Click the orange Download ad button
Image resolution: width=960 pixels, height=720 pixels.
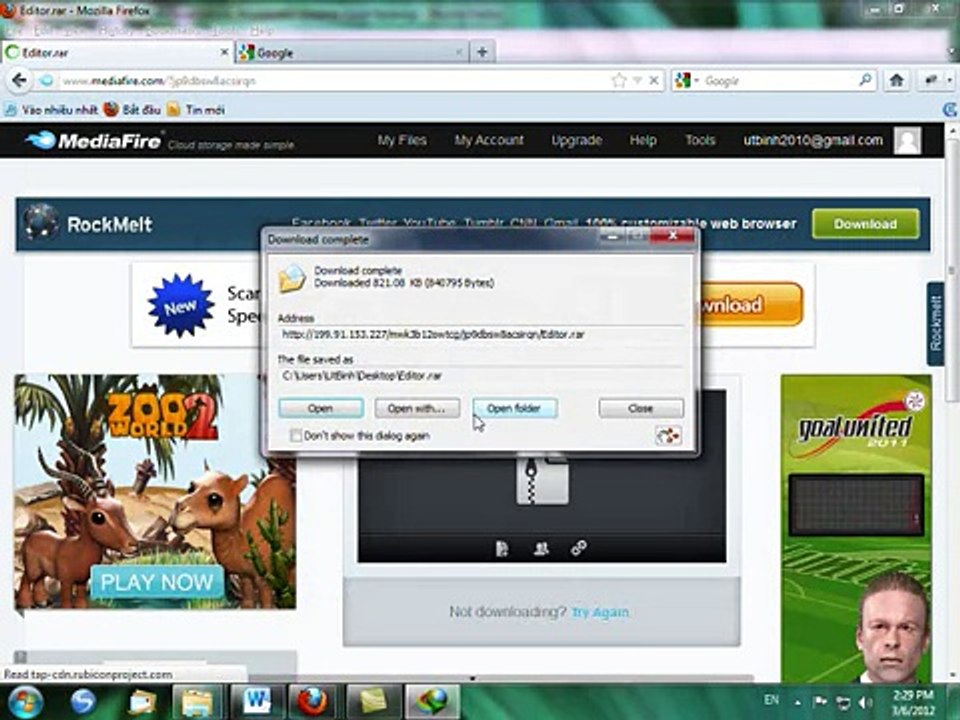click(x=750, y=304)
